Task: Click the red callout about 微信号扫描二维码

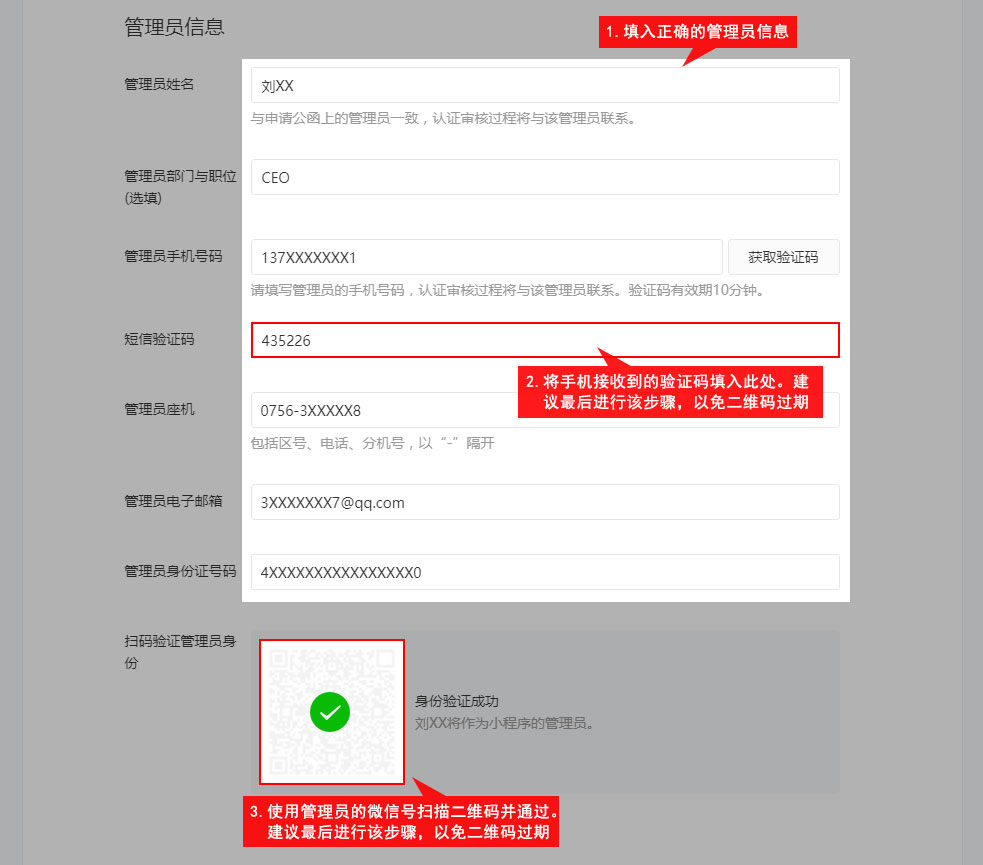Action: coord(401,822)
